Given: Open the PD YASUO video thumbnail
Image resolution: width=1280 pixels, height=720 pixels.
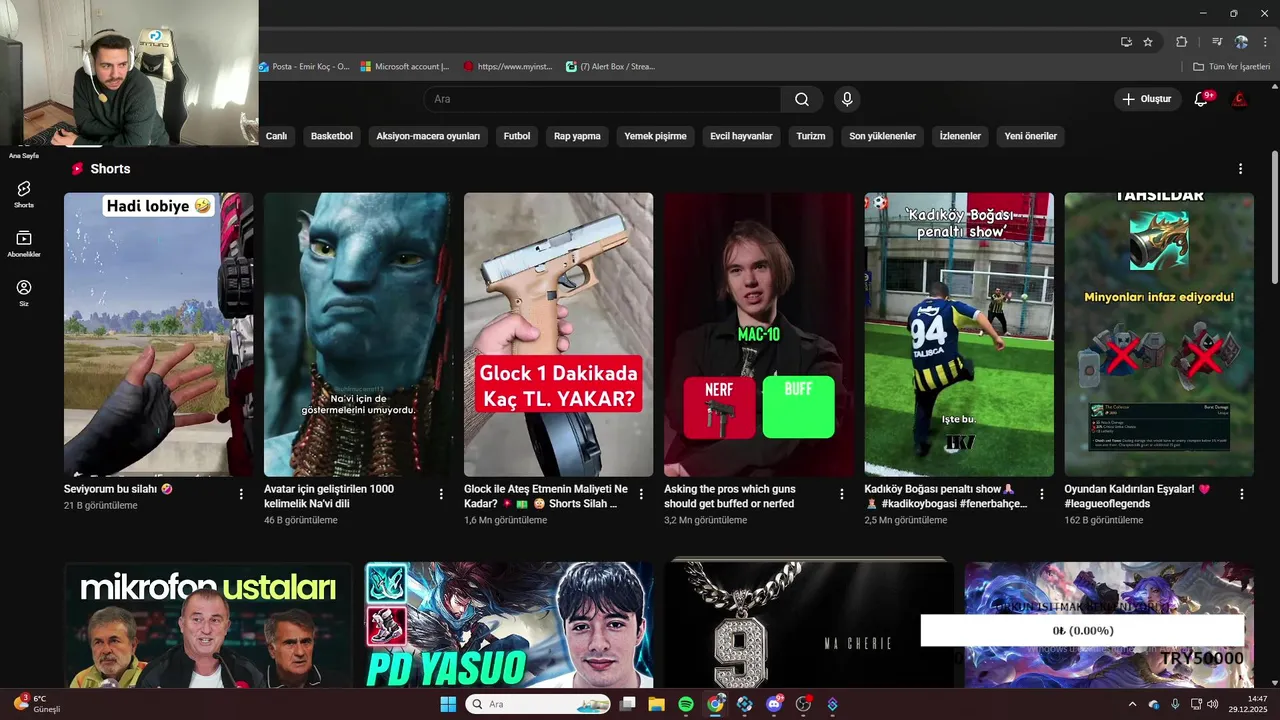Looking at the screenshot, I should (509, 625).
